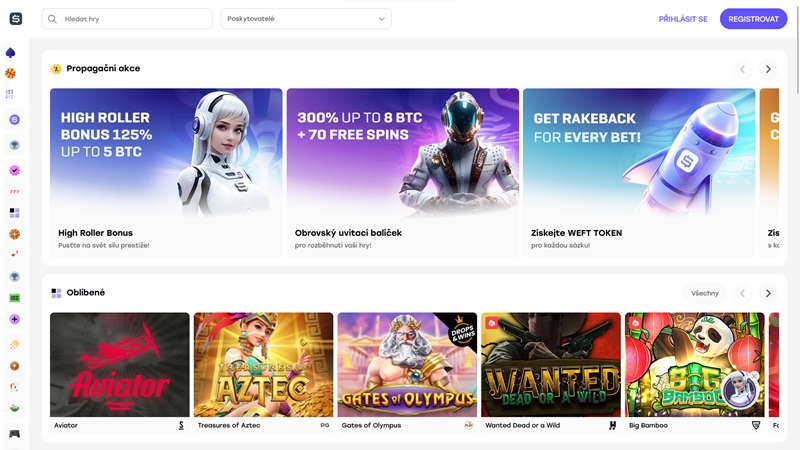Open the casino spade icon in sidebar
Image resolution: width=800 pixels, height=450 pixels.
coord(14,53)
